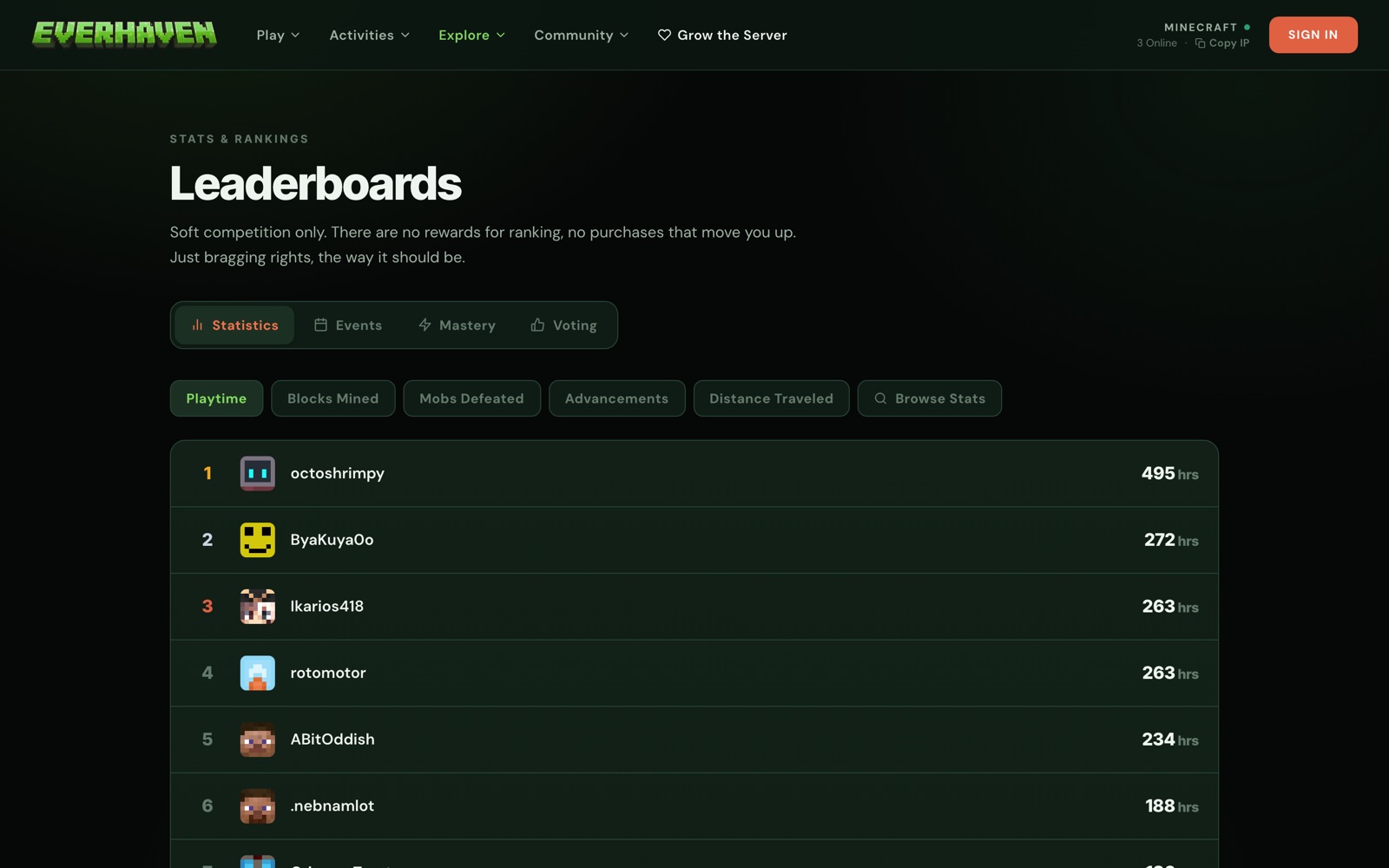The width and height of the screenshot is (1389, 868).
Task: Switch to the Voting tab
Action: 563,325
